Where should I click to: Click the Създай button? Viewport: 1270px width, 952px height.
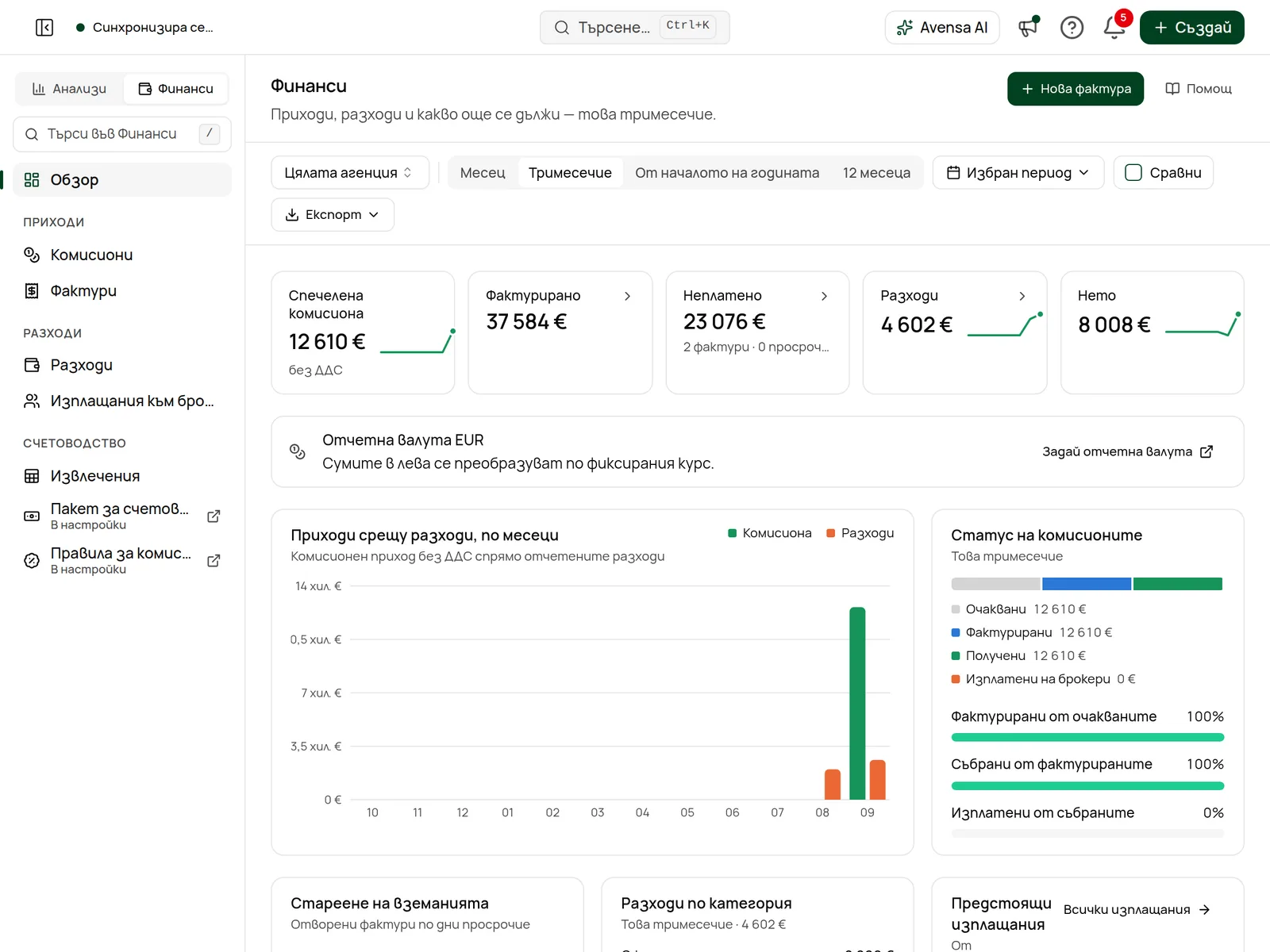point(1192,28)
